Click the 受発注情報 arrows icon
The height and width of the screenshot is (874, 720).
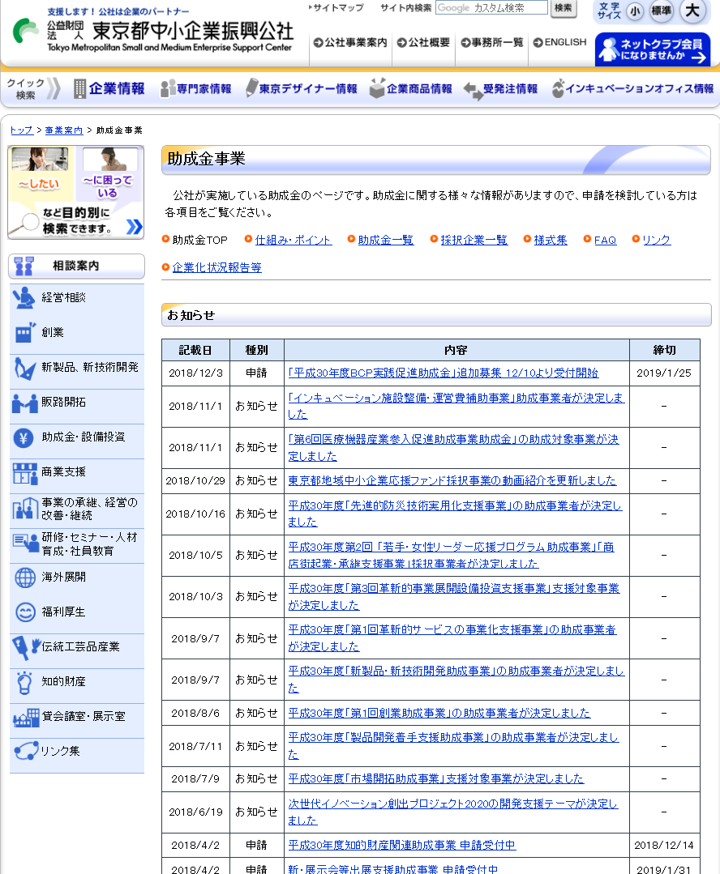pyautogui.click(x=473, y=90)
